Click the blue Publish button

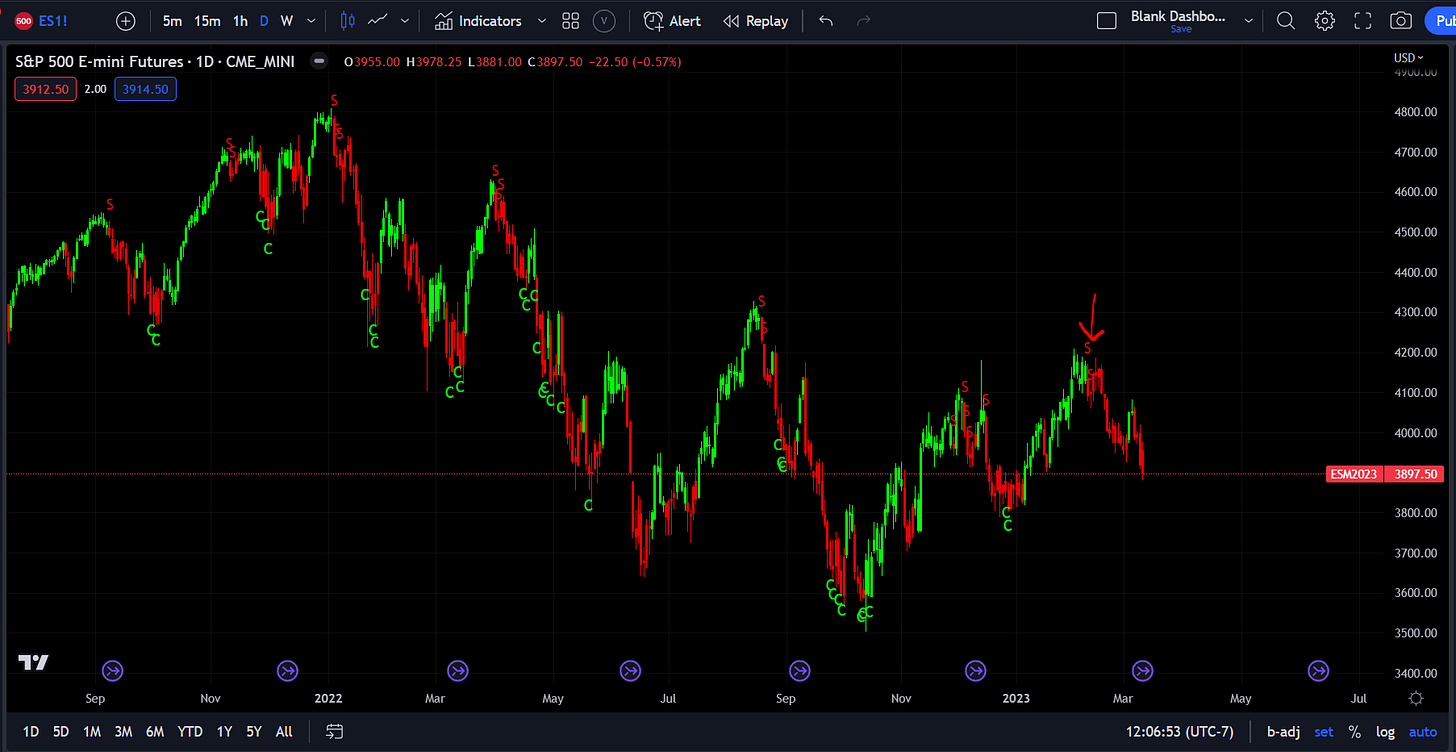(x=1440, y=20)
